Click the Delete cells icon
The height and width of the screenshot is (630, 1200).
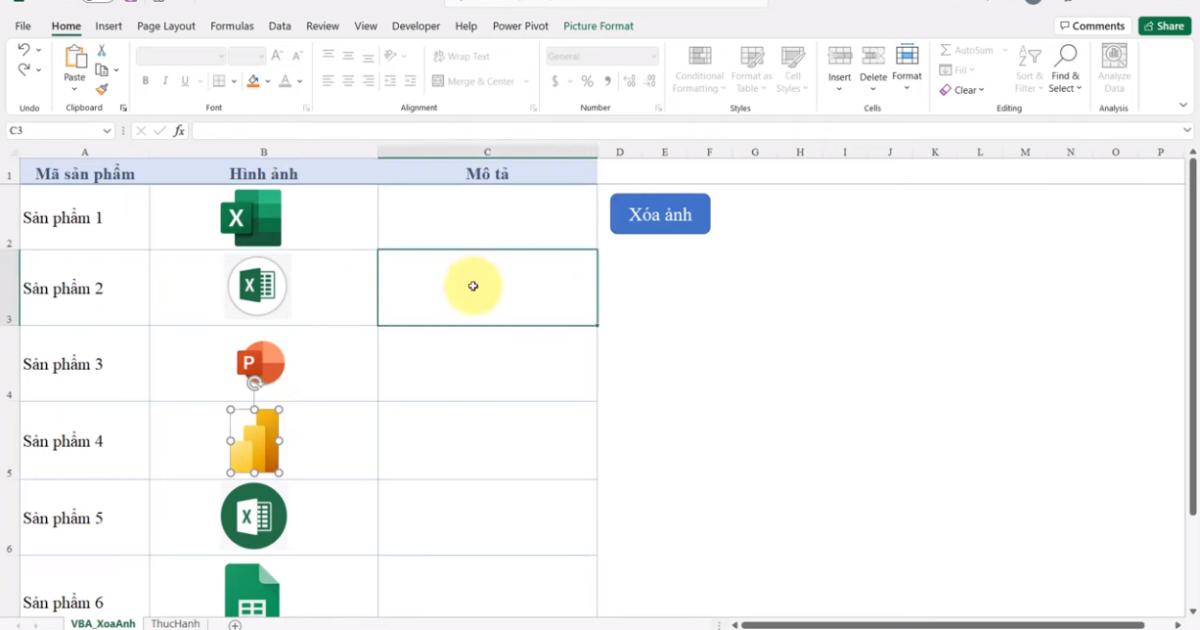pyautogui.click(x=873, y=56)
